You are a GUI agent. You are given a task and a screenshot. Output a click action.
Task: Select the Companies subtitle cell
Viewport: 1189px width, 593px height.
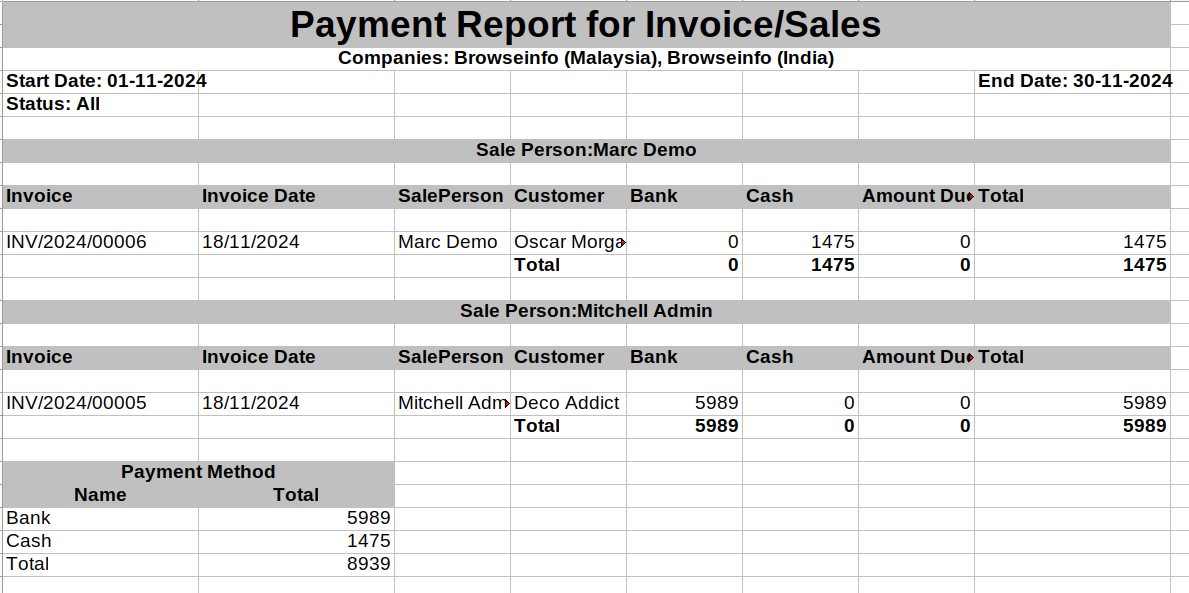pyautogui.click(x=586, y=58)
